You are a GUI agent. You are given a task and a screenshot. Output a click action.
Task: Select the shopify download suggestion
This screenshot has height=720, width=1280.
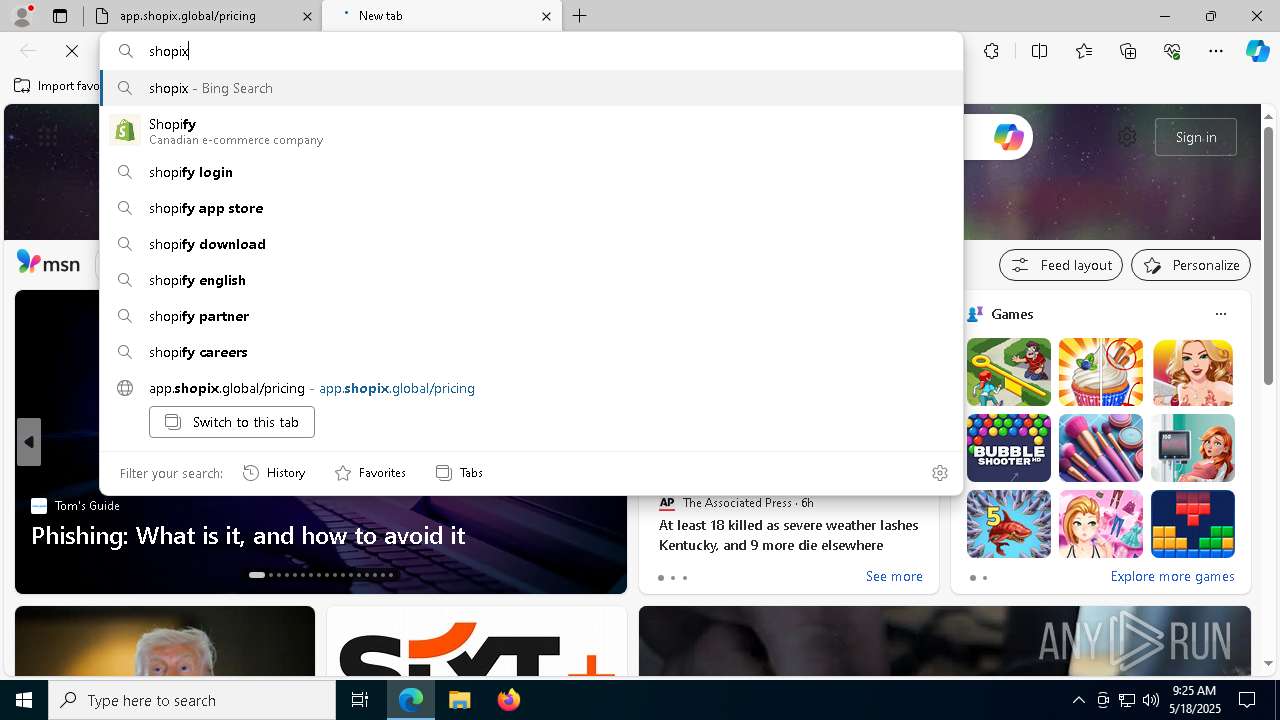pyautogui.click(x=531, y=244)
